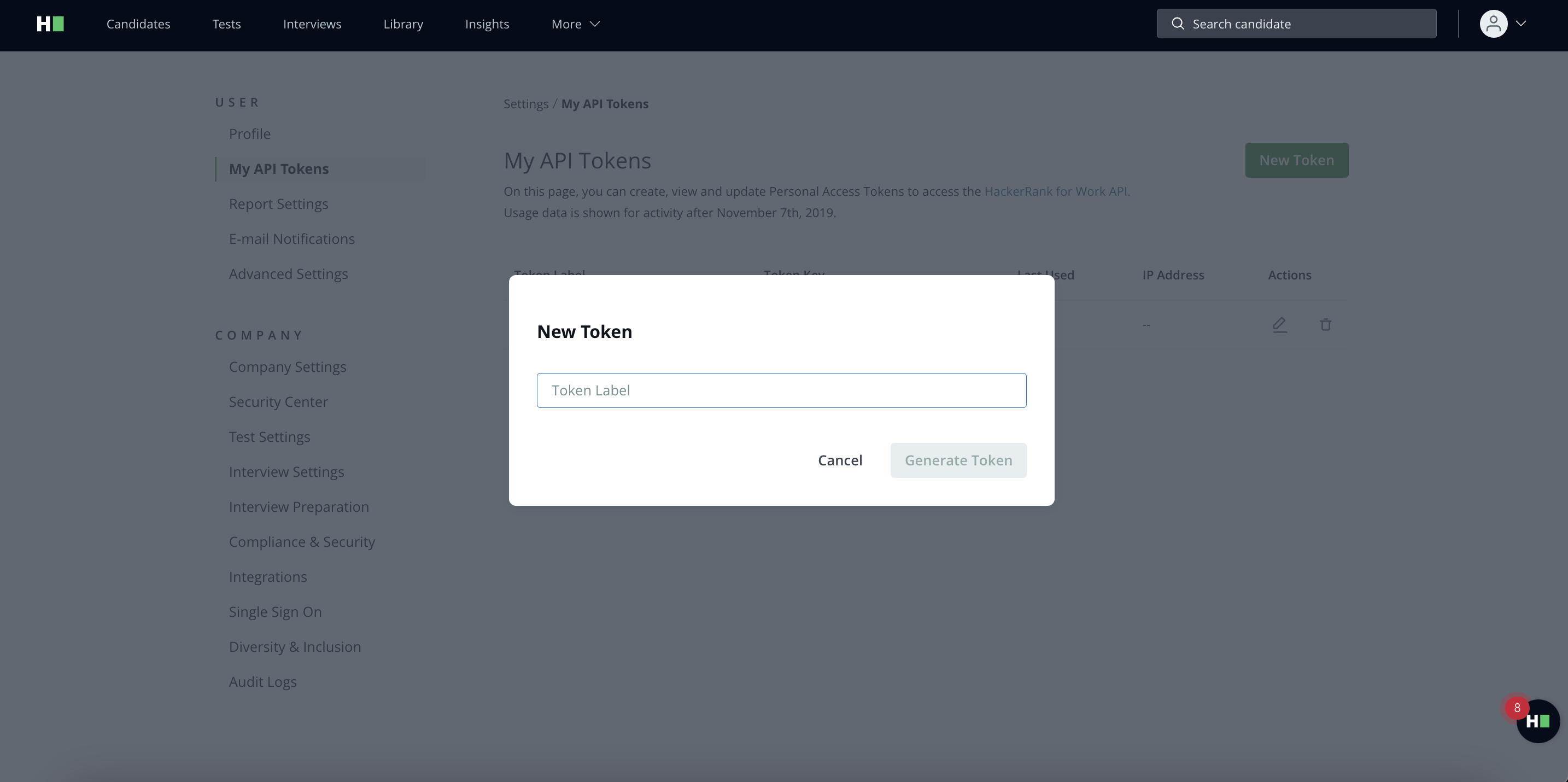The height and width of the screenshot is (782, 1568).
Task: Open the HackerRank for Work API link
Action: tap(1056, 191)
